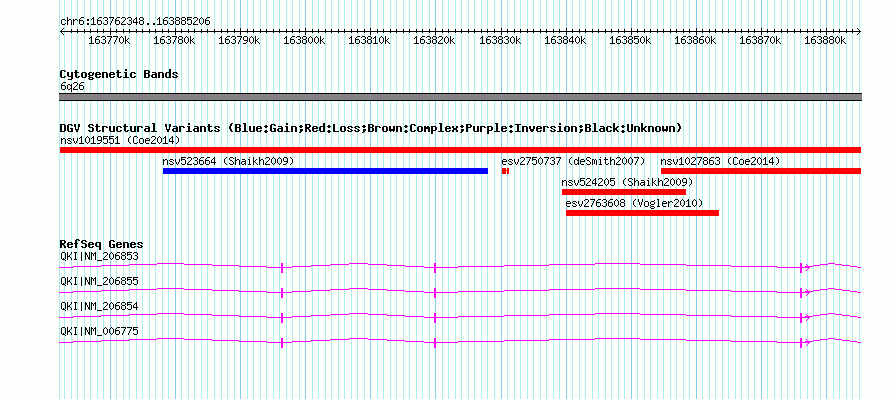
Task: Click the QKI NM_206853 transcript line
Action: [x=460, y=266]
